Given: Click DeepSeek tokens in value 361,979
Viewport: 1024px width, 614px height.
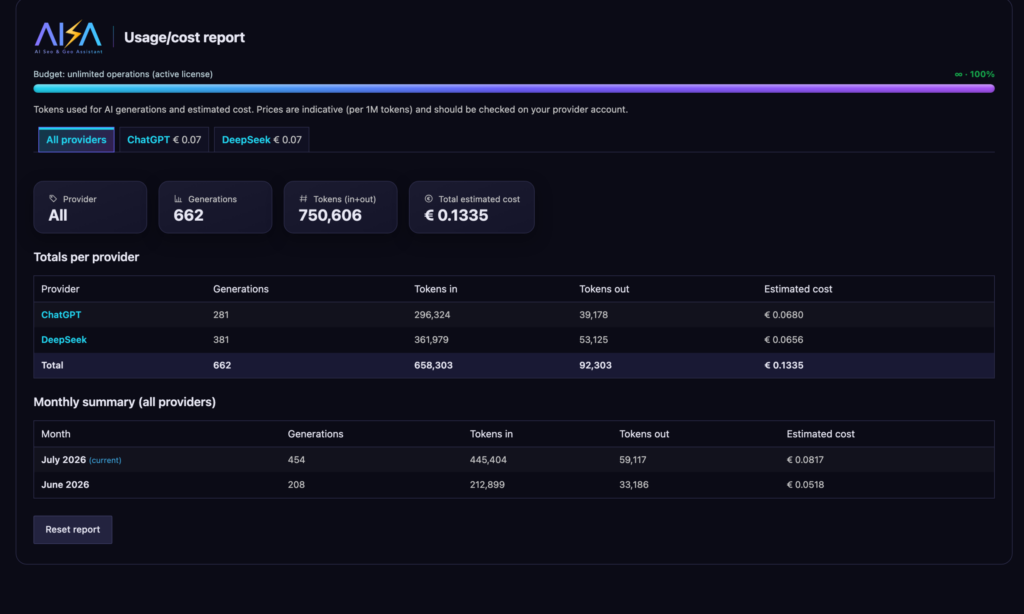Looking at the screenshot, I should pyautogui.click(x=431, y=340).
